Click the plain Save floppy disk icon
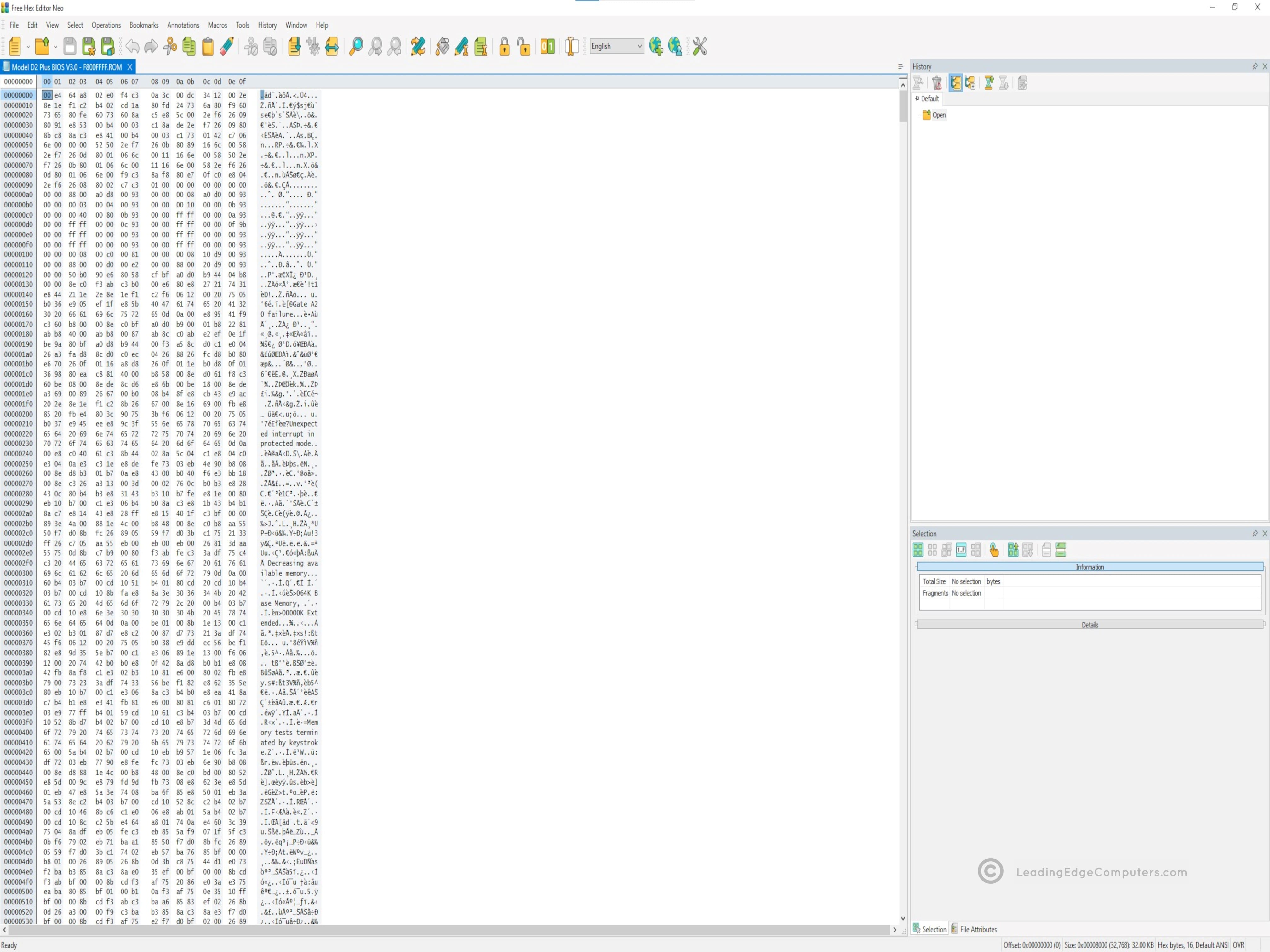This screenshot has height=952, width=1270. pos(70,47)
